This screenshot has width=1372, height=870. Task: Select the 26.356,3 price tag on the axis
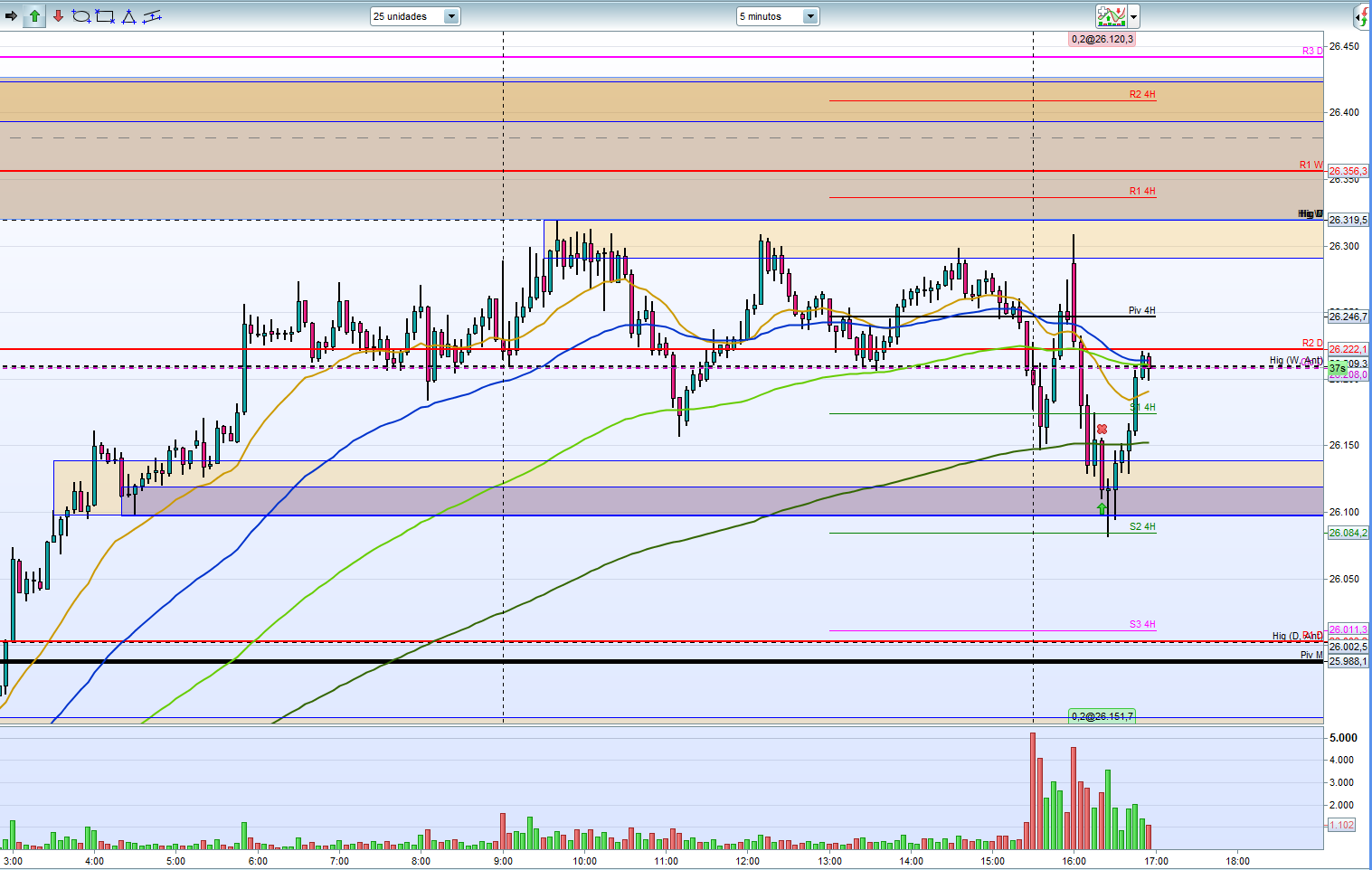pos(1348,171)
